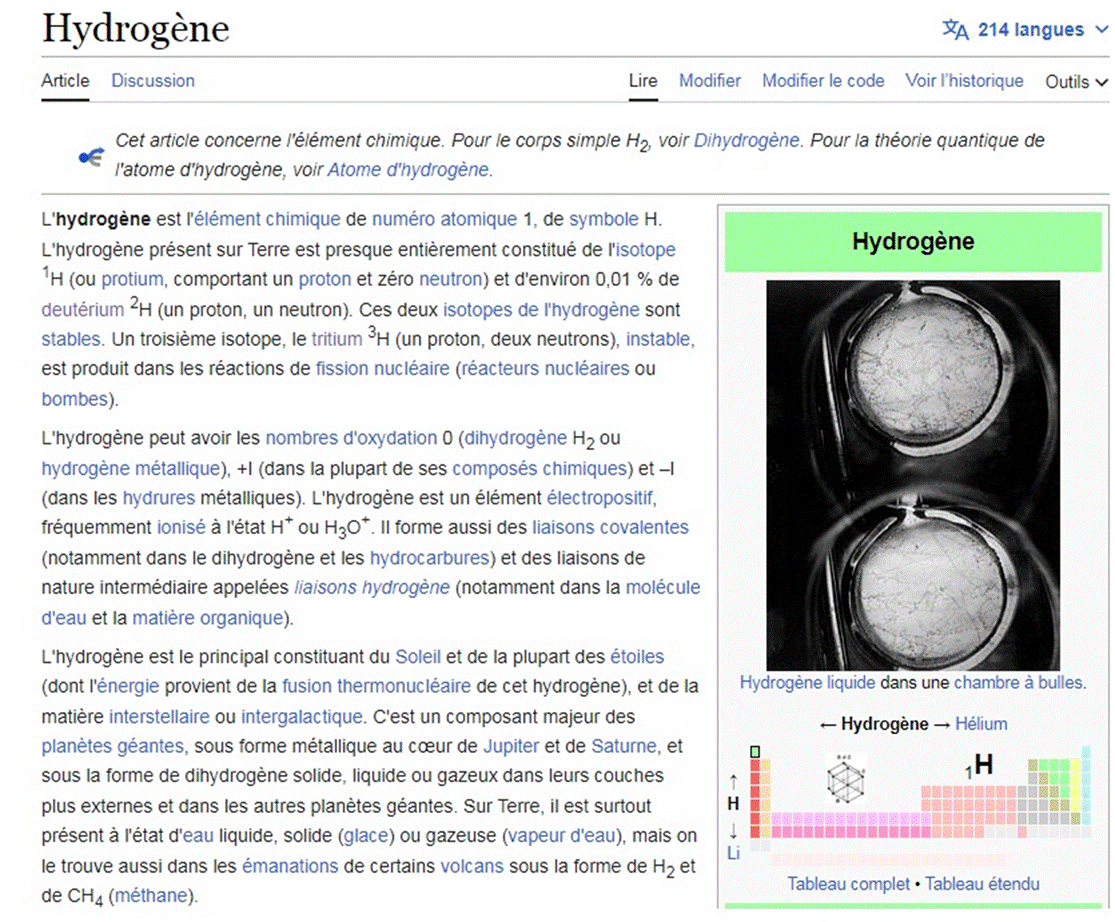The width and height of the screenshot is (1115, 922).
Task: Open the Tableau complet link
Action: (x=848, y=884)
